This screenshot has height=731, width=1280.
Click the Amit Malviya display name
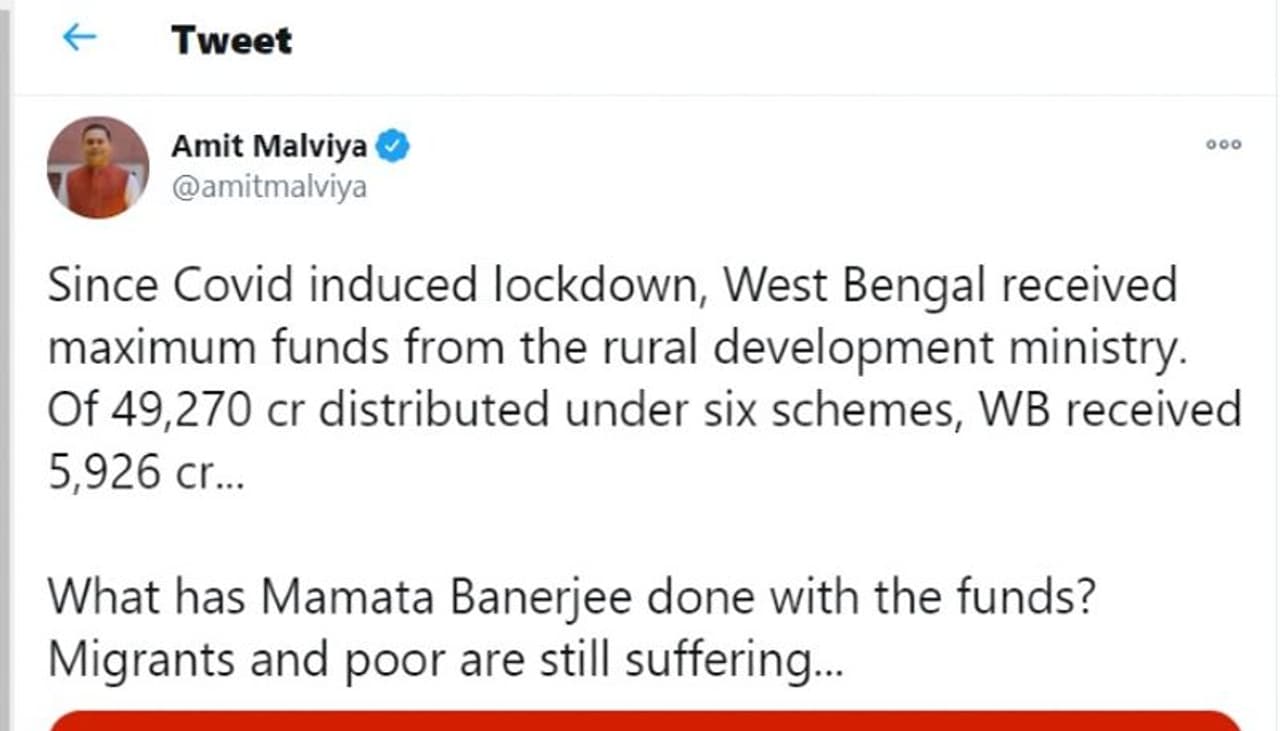point(268,147)
